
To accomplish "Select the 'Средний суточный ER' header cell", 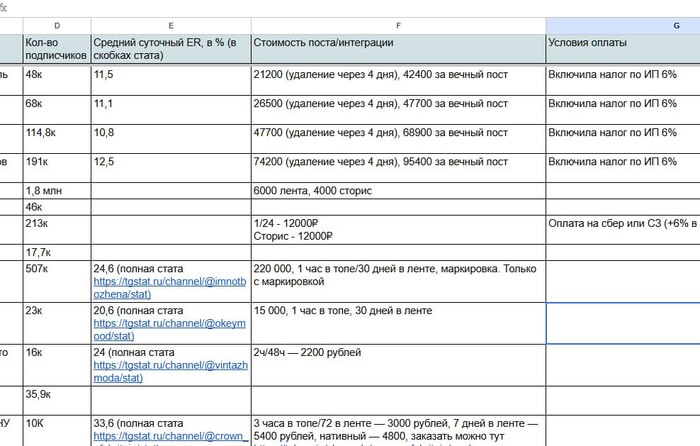I will pyautogui.click(x=171, y=49).
